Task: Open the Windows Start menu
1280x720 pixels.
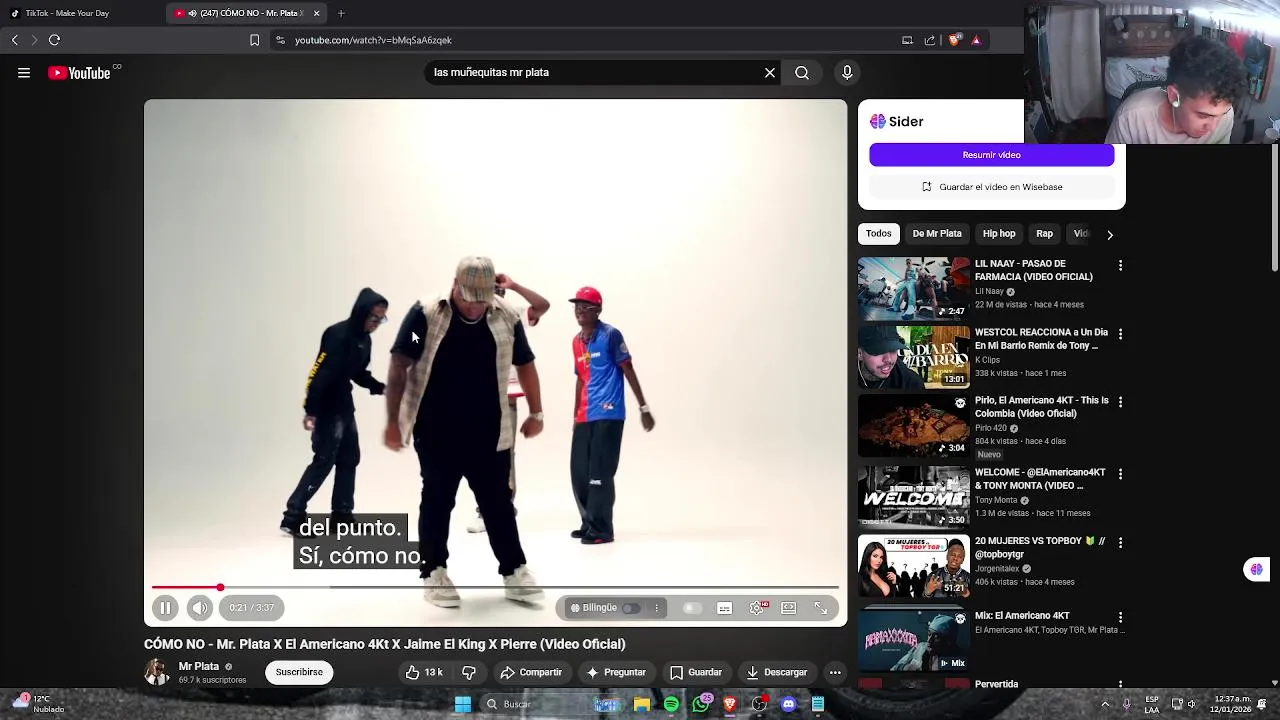Action: point(463,704)
